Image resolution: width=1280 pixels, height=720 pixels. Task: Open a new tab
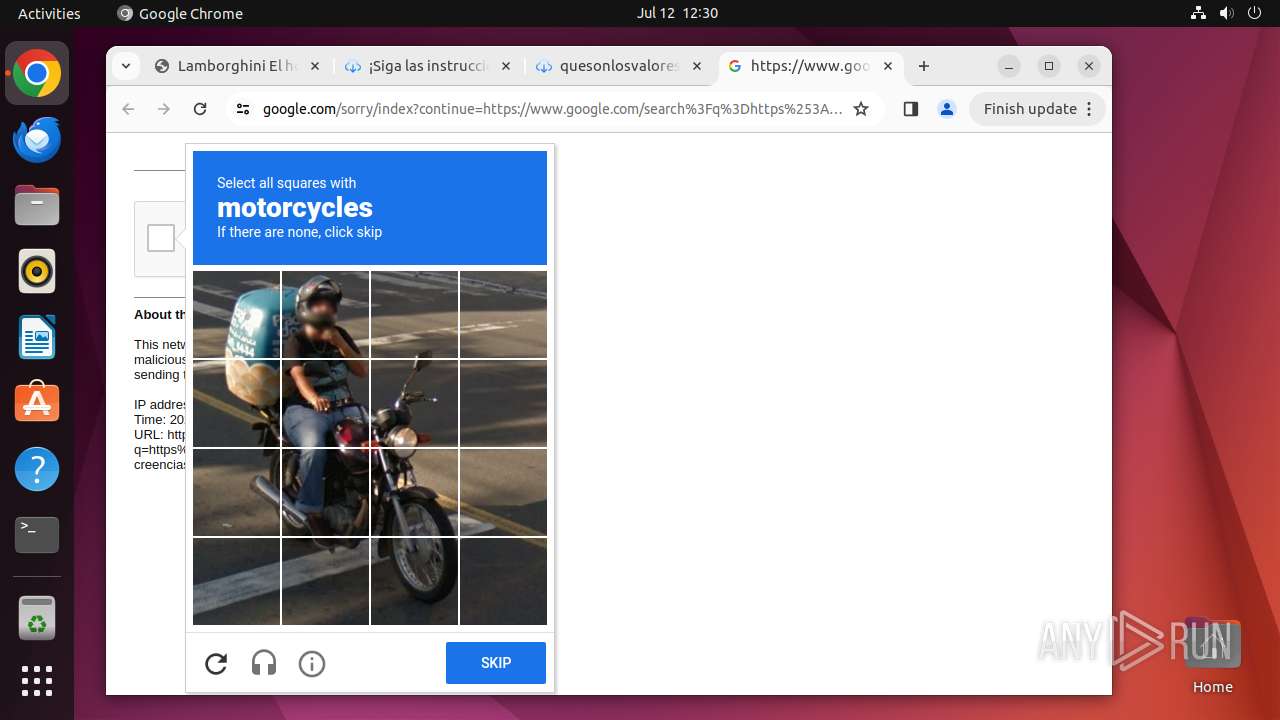(924, 66)
